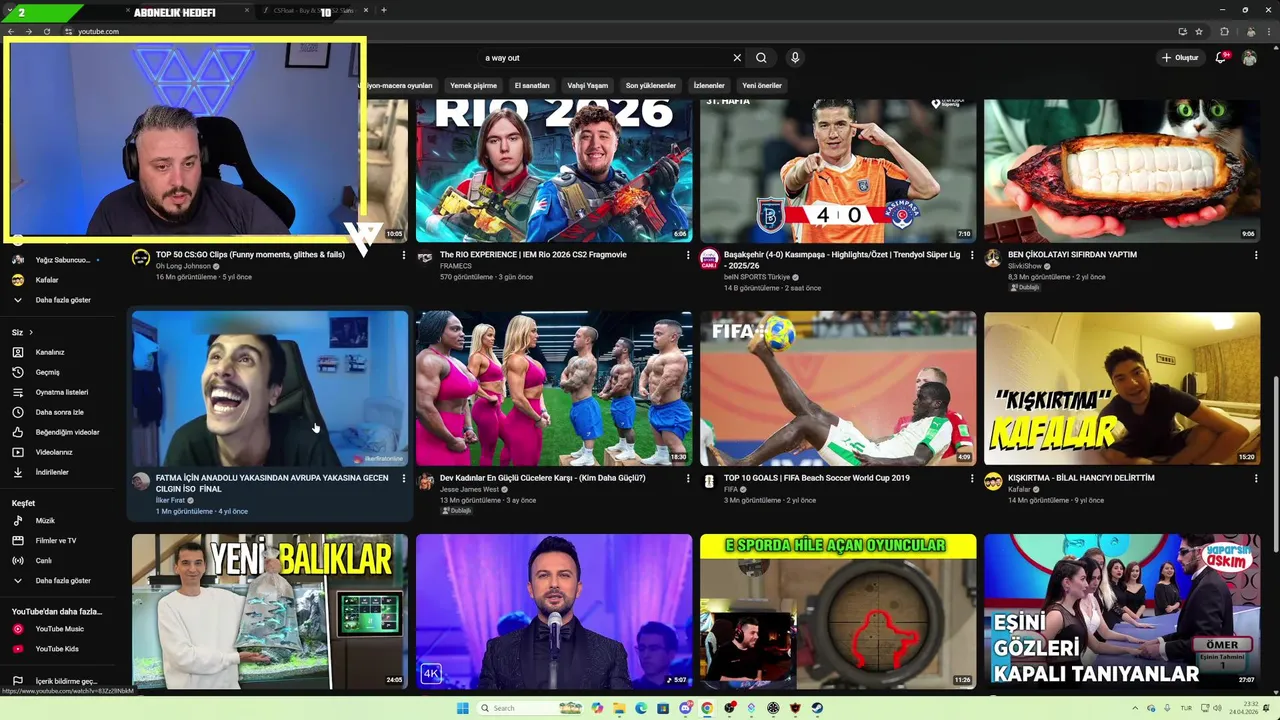The width and height of the screenshot is (1280, 720).
Task: Open YouTube Kids link in sidebar
Action: (57, 649)
